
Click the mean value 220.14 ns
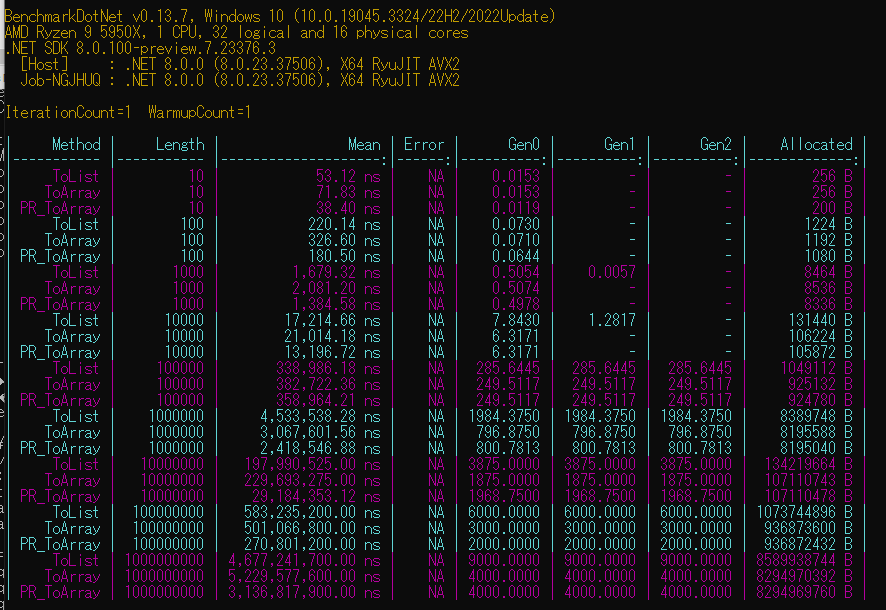[344, 225]
